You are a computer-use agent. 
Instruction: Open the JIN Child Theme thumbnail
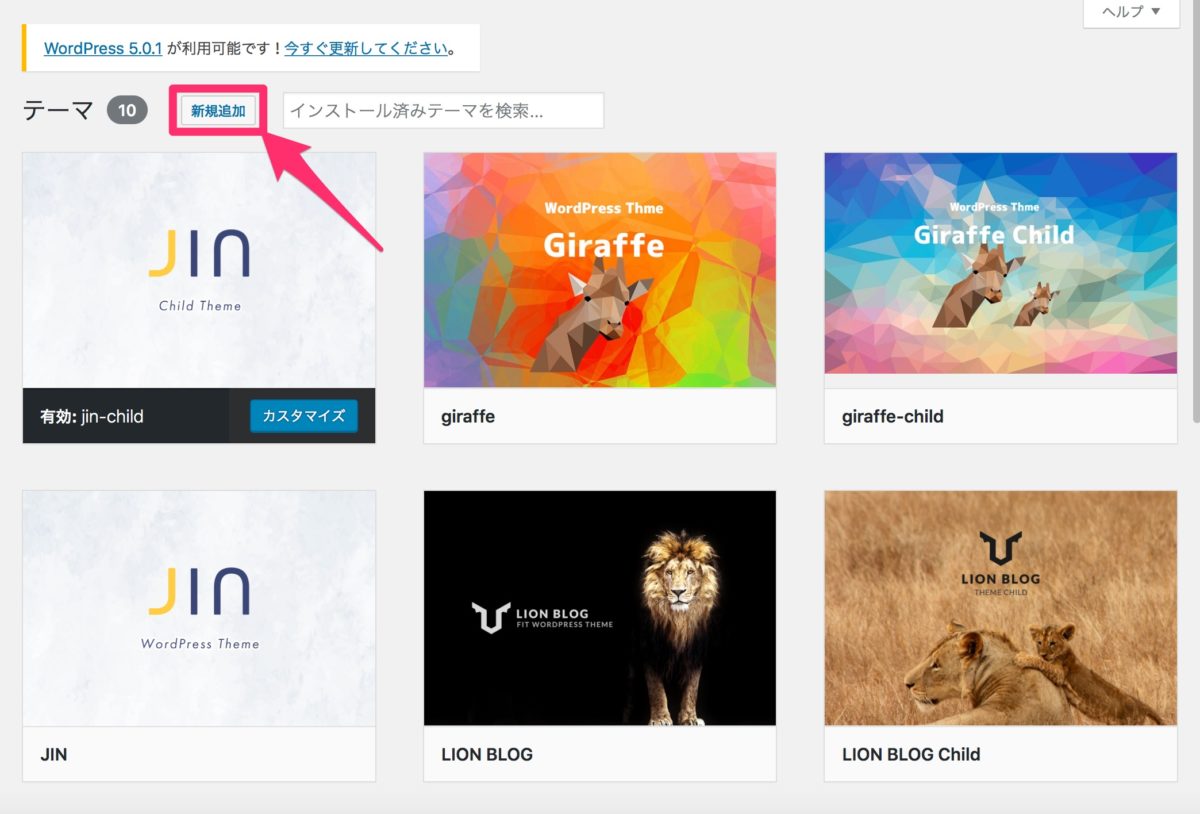[199, 270]
